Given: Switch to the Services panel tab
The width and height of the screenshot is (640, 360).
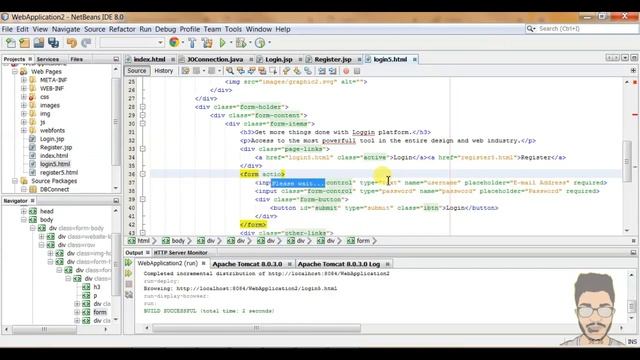Looking at the screenshot, I should (48, 59).
